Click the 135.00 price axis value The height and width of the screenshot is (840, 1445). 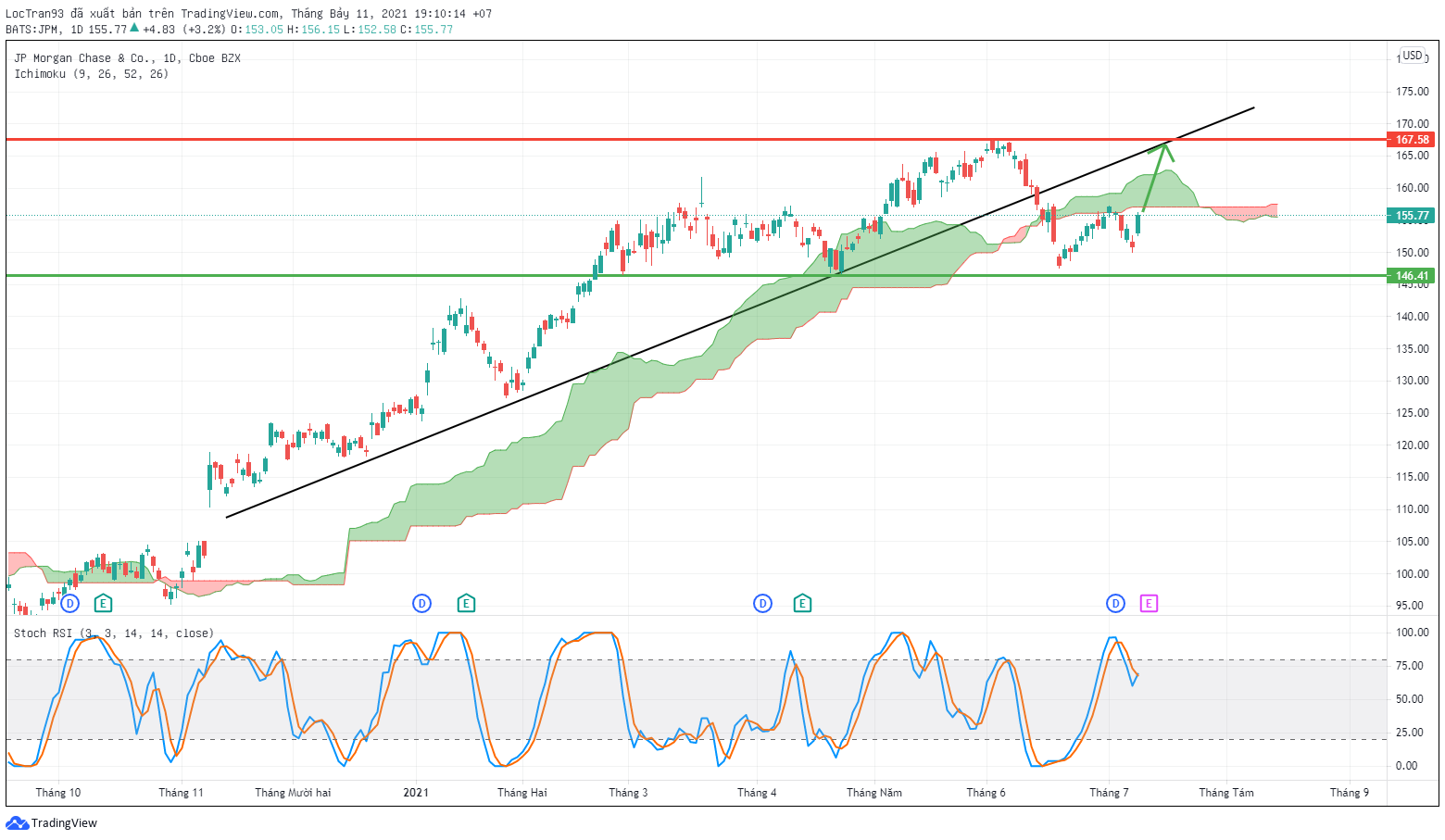(1413, 349)
